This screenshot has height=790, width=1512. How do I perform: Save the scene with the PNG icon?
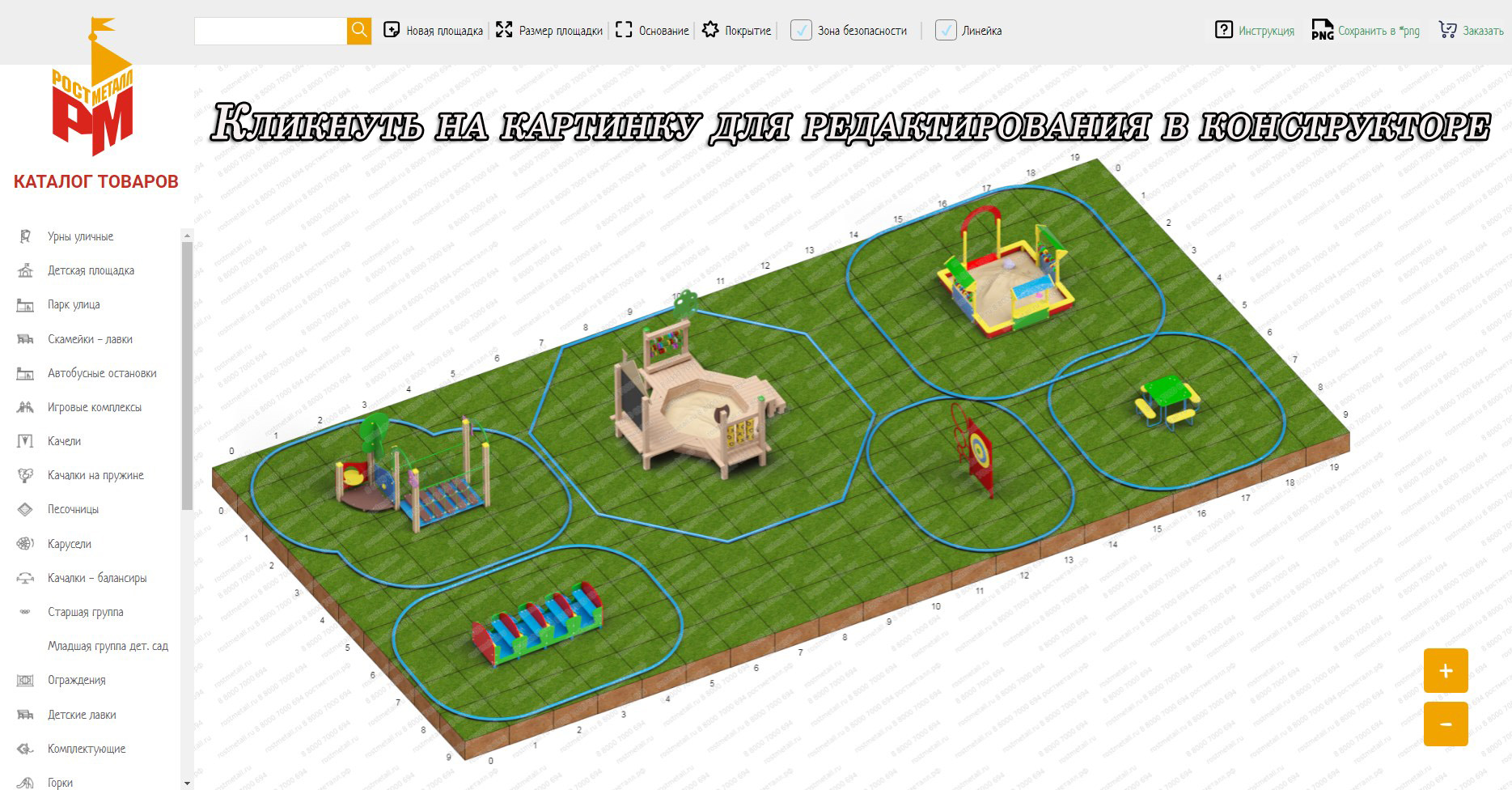1322,31
